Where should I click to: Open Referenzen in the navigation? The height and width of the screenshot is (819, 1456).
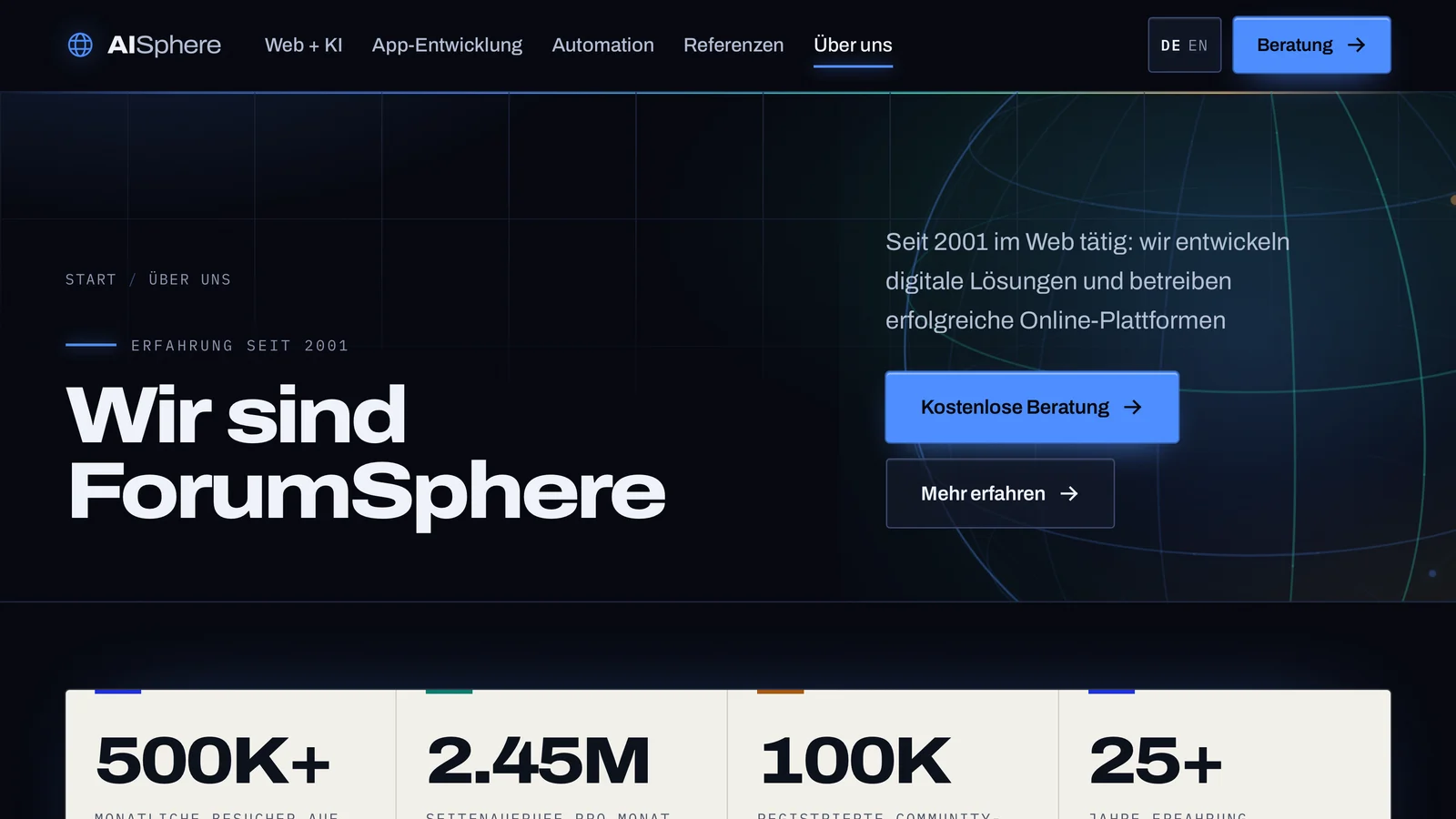point(733,45)
